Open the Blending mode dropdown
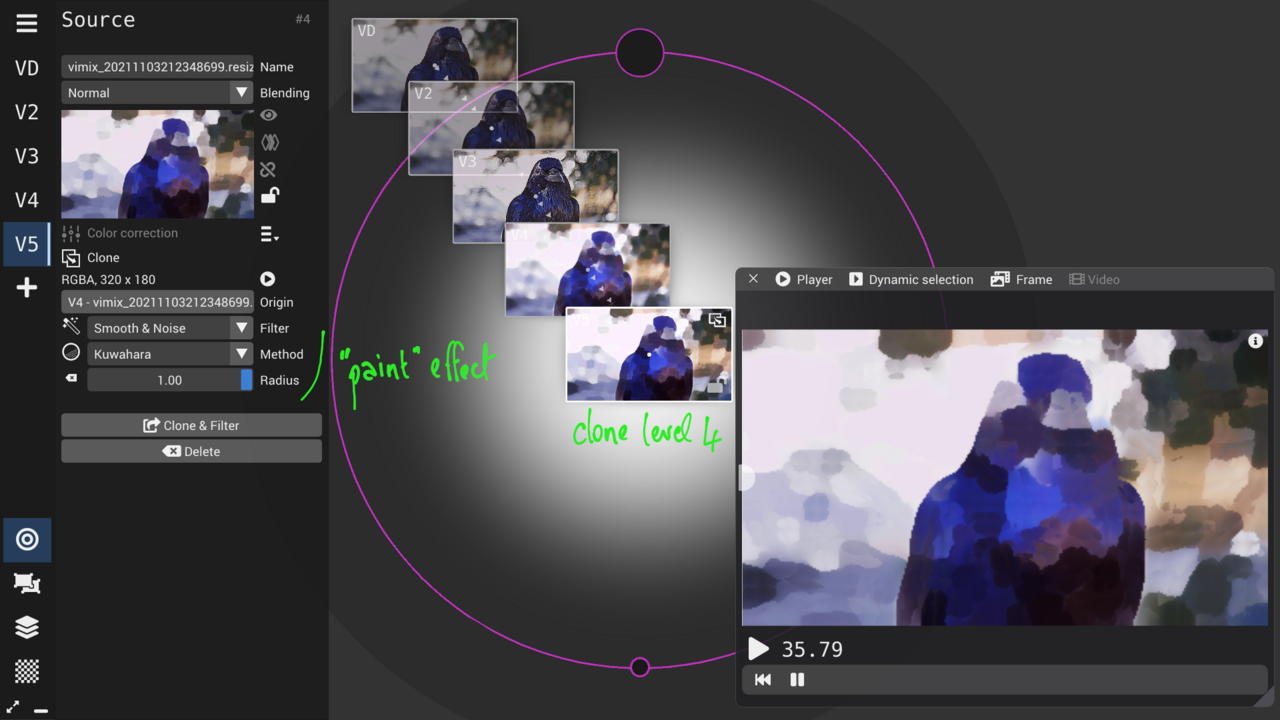 (158, 93)
